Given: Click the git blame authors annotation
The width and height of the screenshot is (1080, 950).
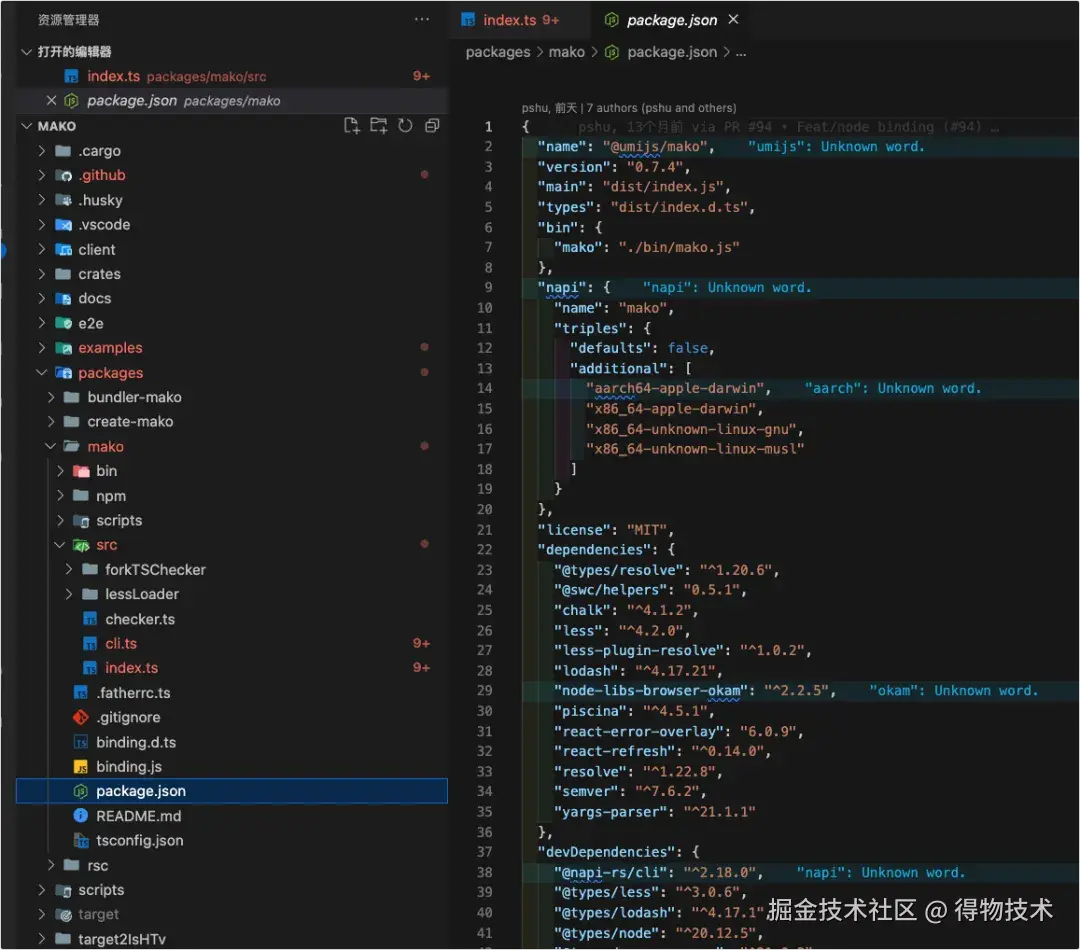Looking at the screenshot, I should (629, 108).
